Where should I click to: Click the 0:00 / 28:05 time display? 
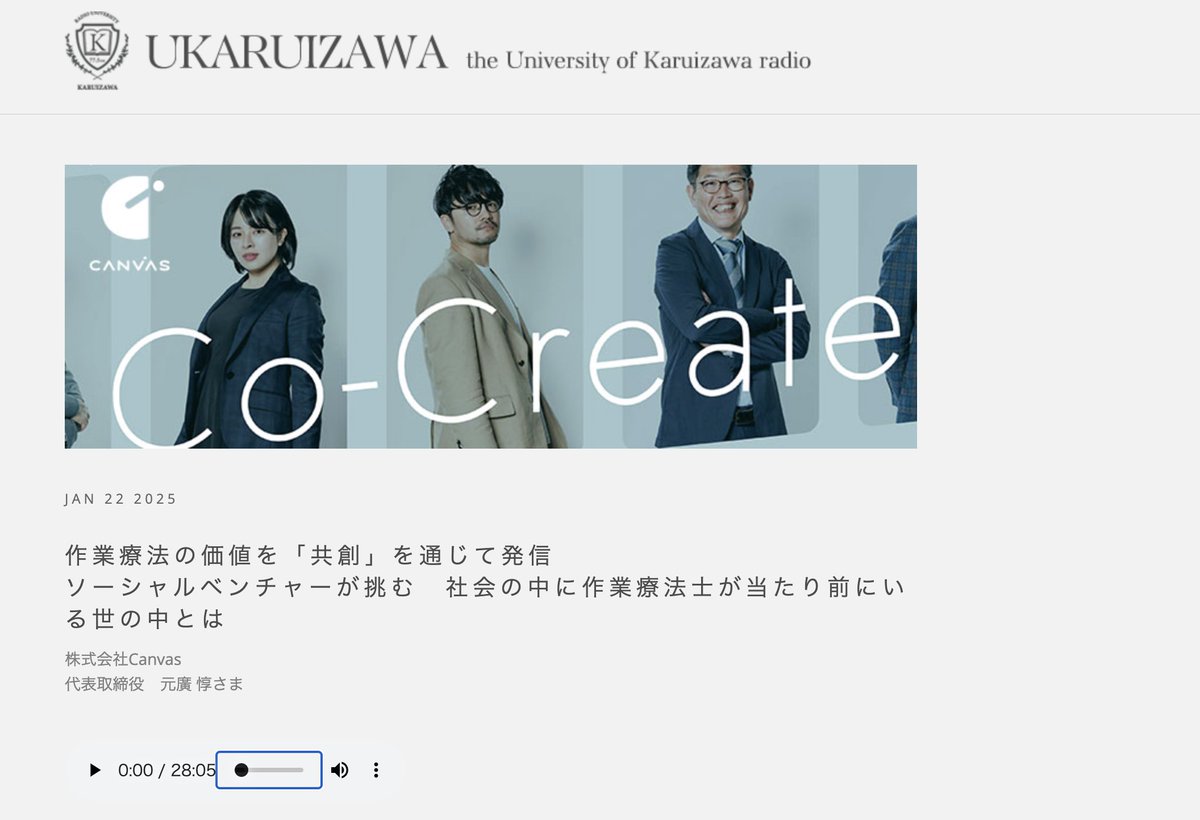(x=166, y=770)
